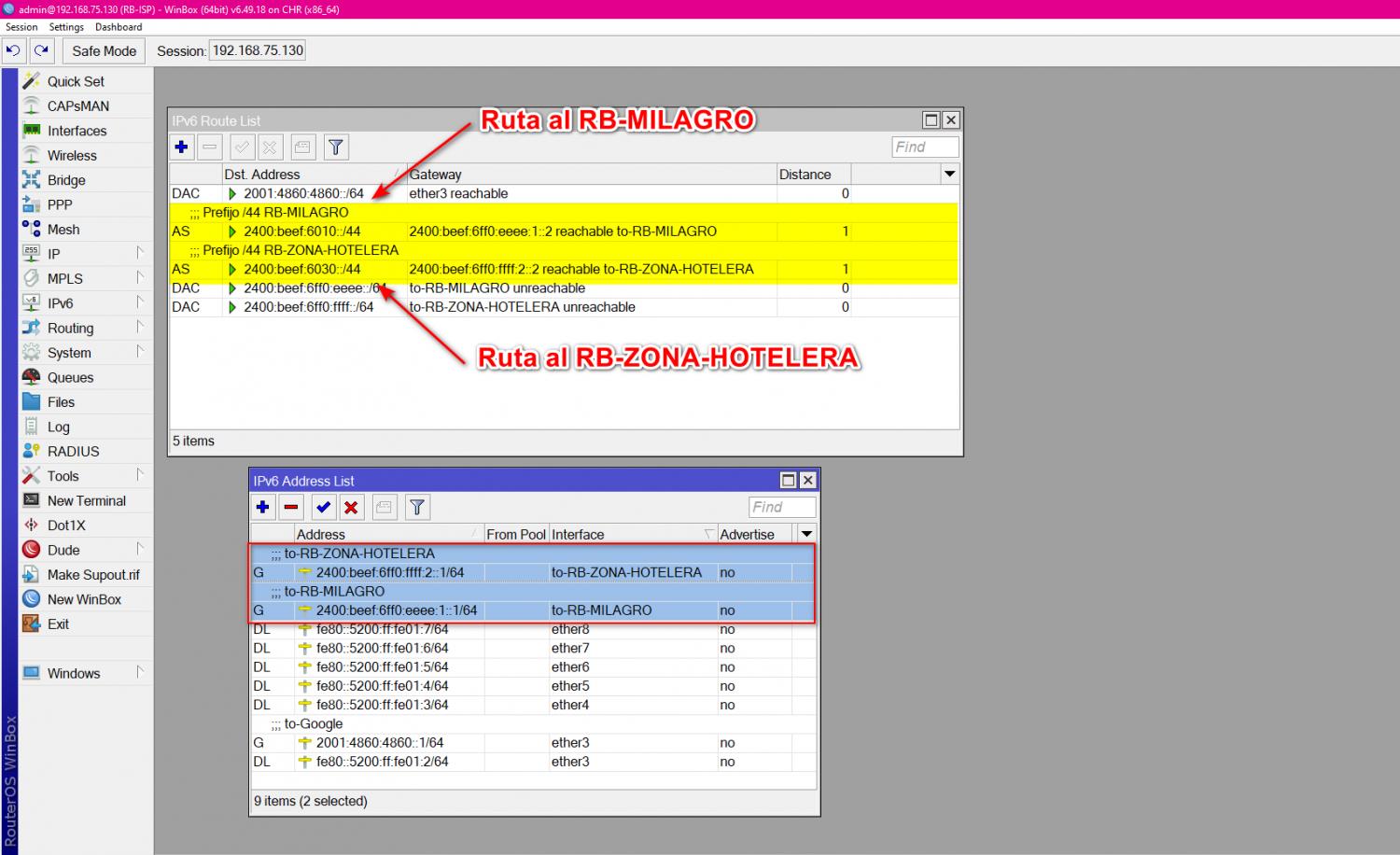Enable the selected IPv6 address
The width and height of the screenshot is (1400, 855).
[324, 507]
